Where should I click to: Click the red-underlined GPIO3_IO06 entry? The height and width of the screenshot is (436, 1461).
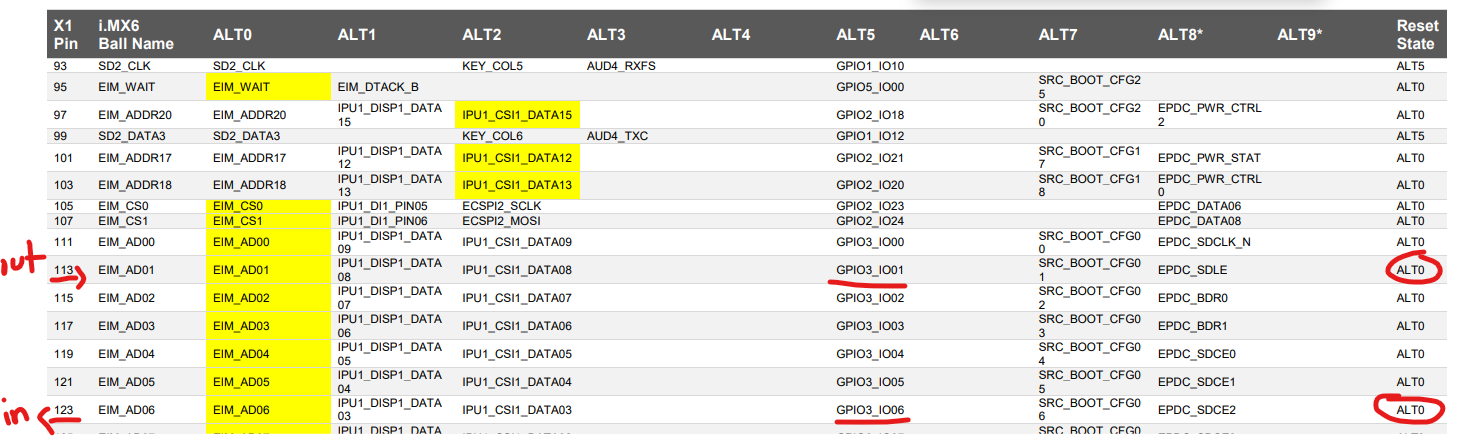pos(870,410)
